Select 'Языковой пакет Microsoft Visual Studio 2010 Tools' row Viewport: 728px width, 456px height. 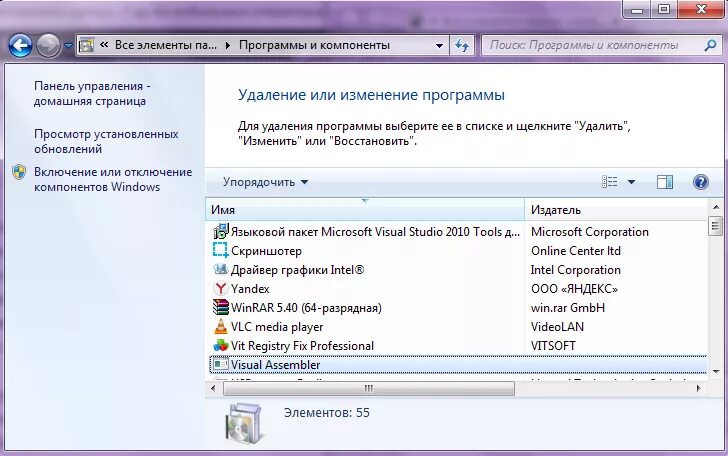point(459,232)
